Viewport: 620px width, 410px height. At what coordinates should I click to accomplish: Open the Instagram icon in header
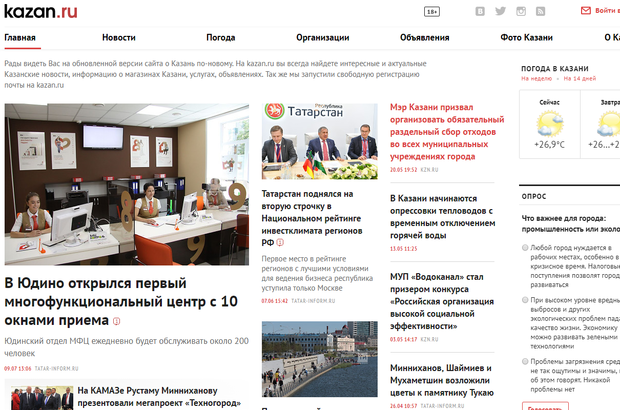tap(520, 11)
